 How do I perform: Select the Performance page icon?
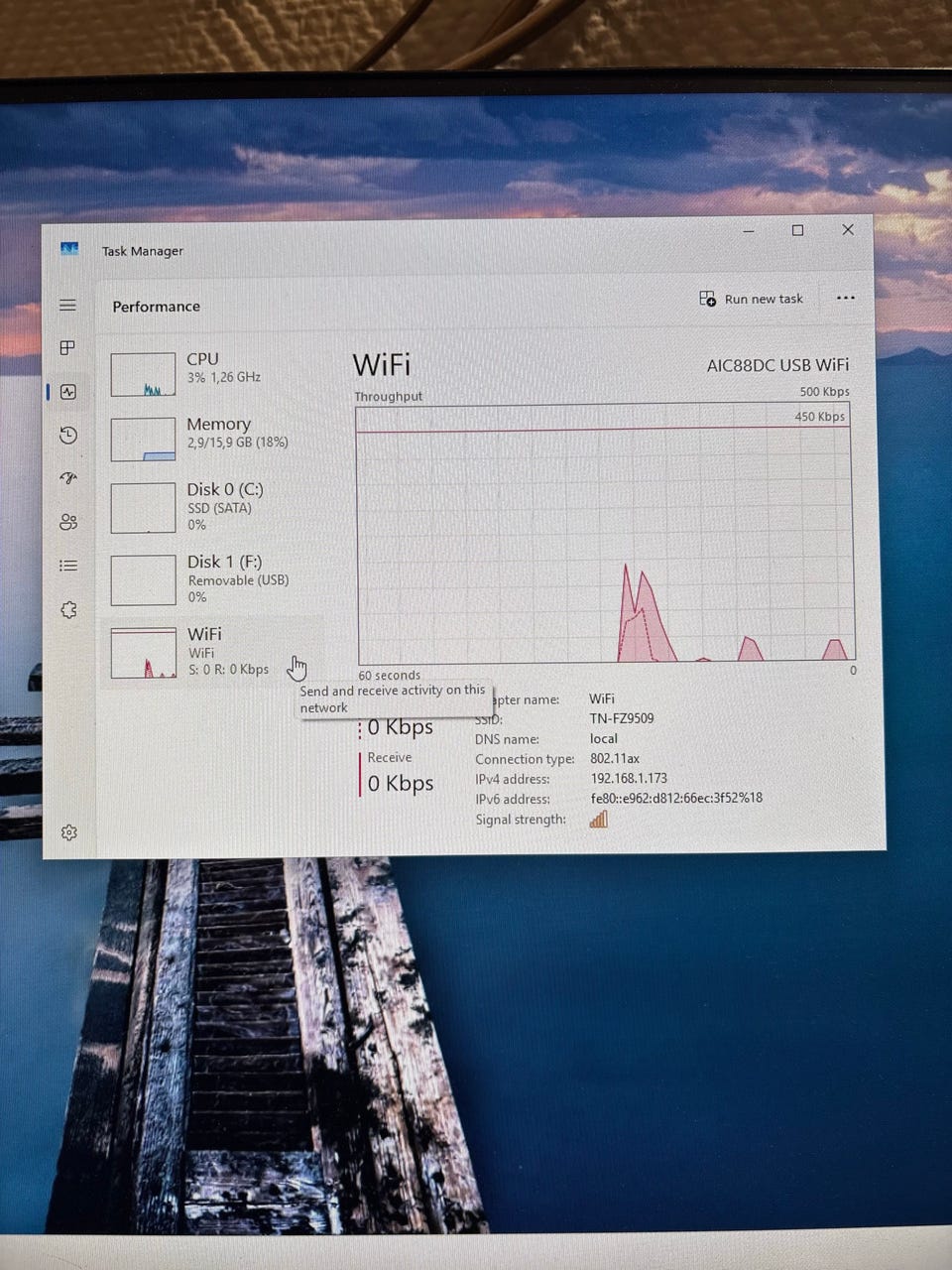67,391
